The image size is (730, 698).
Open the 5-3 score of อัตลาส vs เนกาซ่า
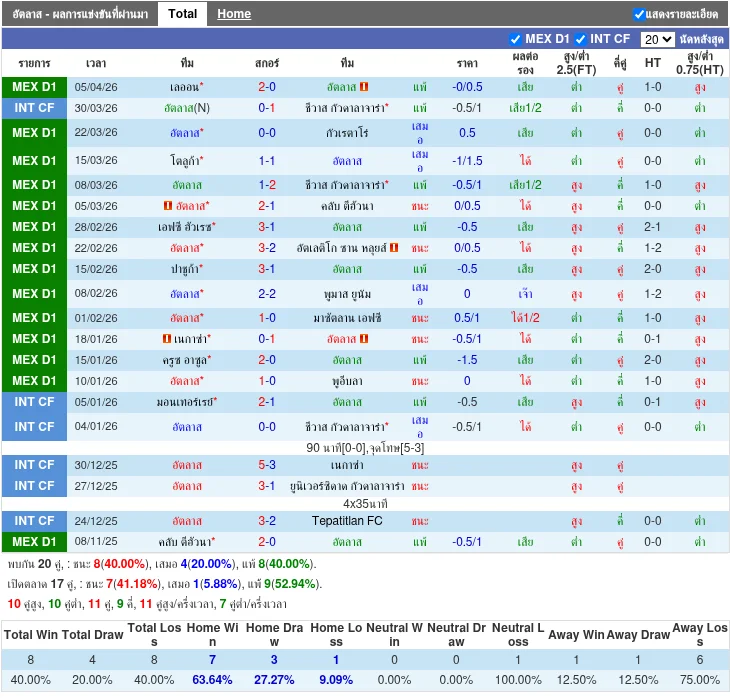click(x=267, y=465)
